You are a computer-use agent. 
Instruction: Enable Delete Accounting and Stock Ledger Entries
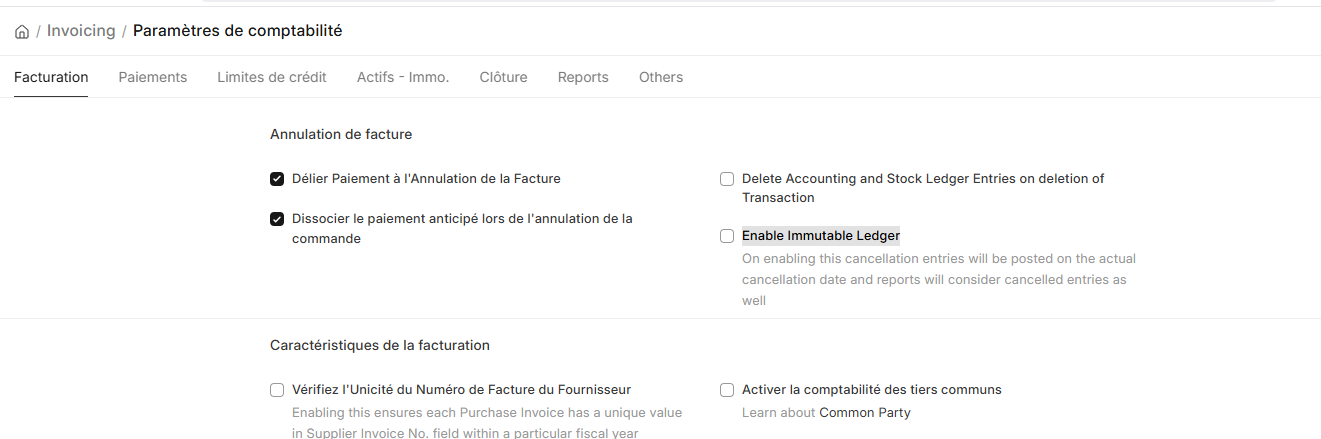click(x=727, y=179)
